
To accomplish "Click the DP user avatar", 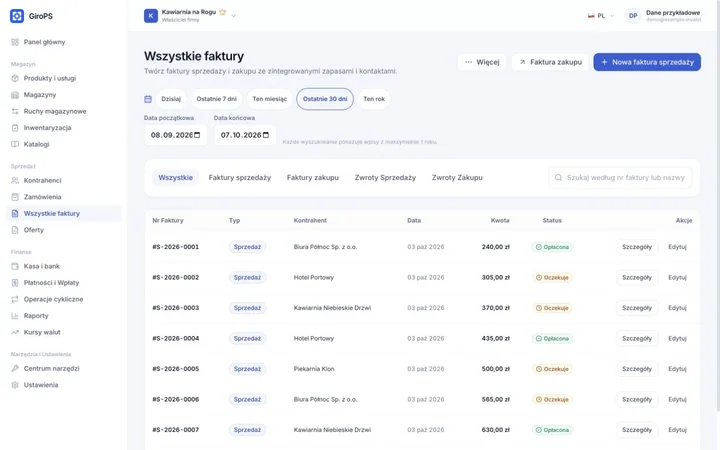I will [633, 16].
